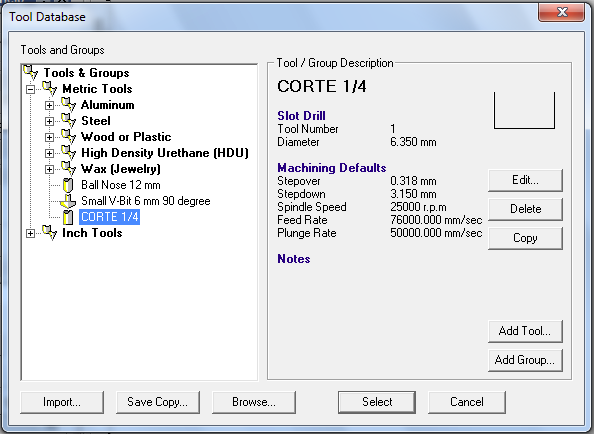Screen dimensions: 594x434
Task: Click the Ball Nose 12 mm tool icon
Action: point(68,185)
